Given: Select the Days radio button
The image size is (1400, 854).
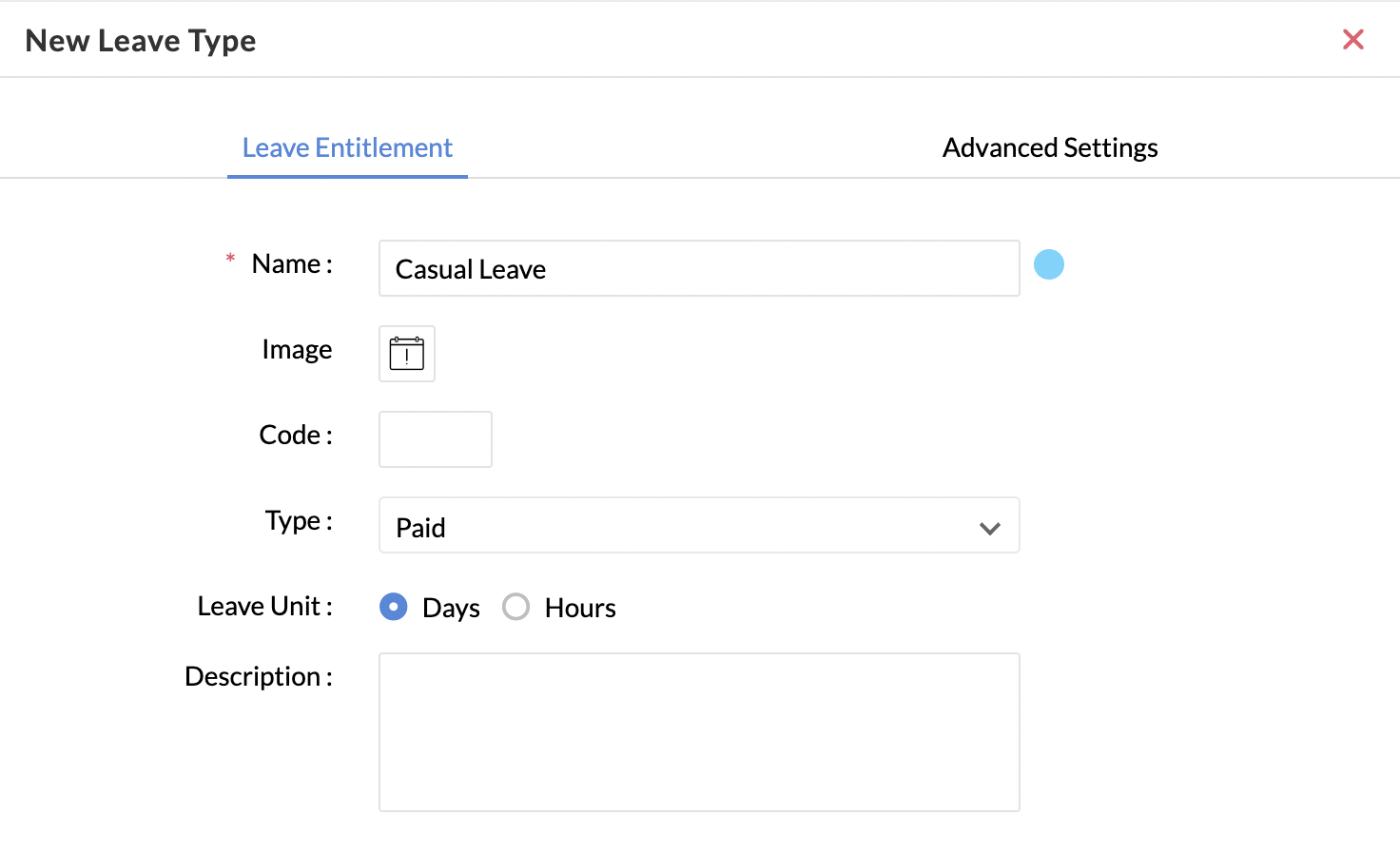Looking at the screenshot, I should [394, 607].
